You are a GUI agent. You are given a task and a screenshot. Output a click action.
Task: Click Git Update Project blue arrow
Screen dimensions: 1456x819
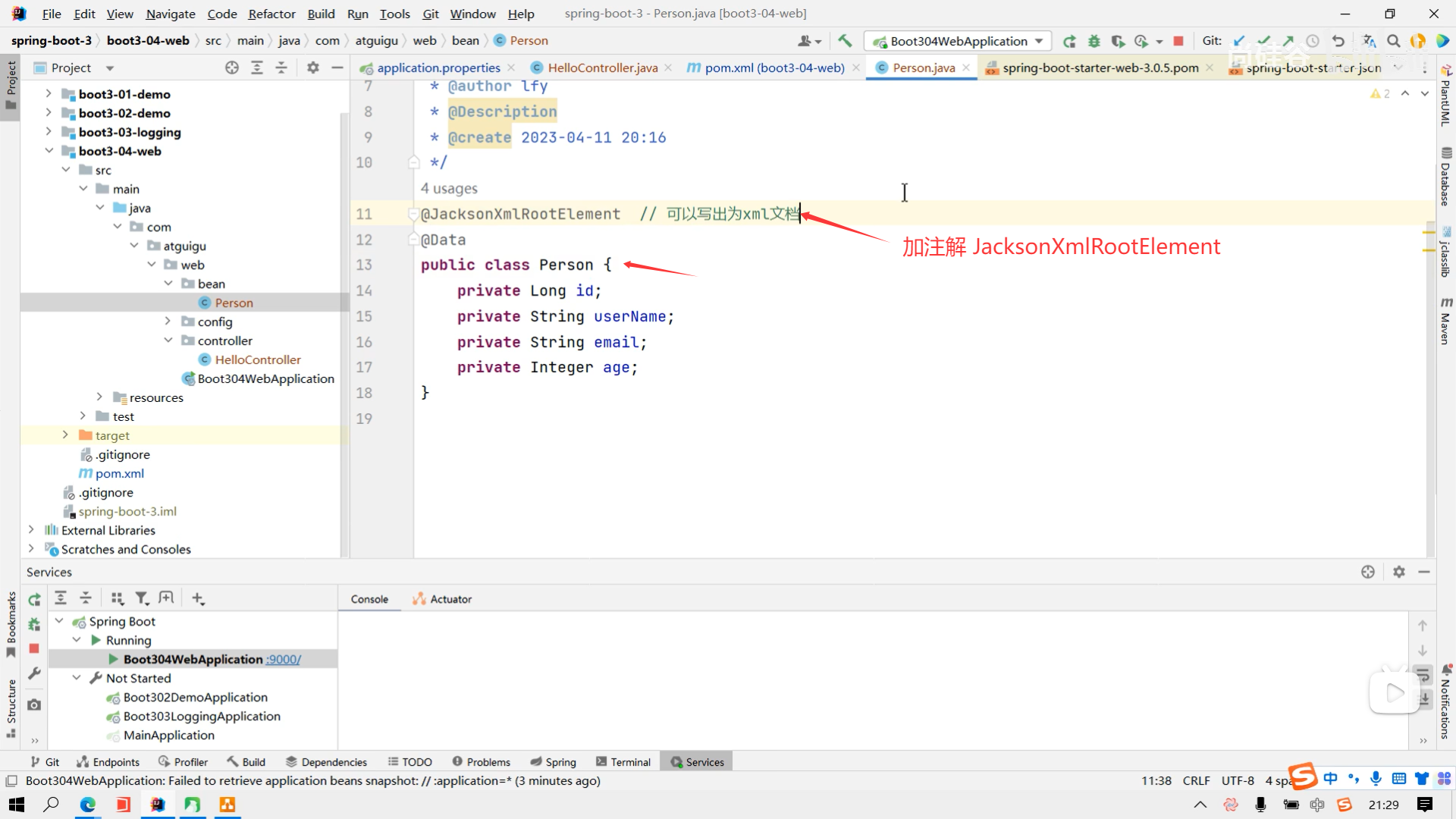coord(1239,41)
